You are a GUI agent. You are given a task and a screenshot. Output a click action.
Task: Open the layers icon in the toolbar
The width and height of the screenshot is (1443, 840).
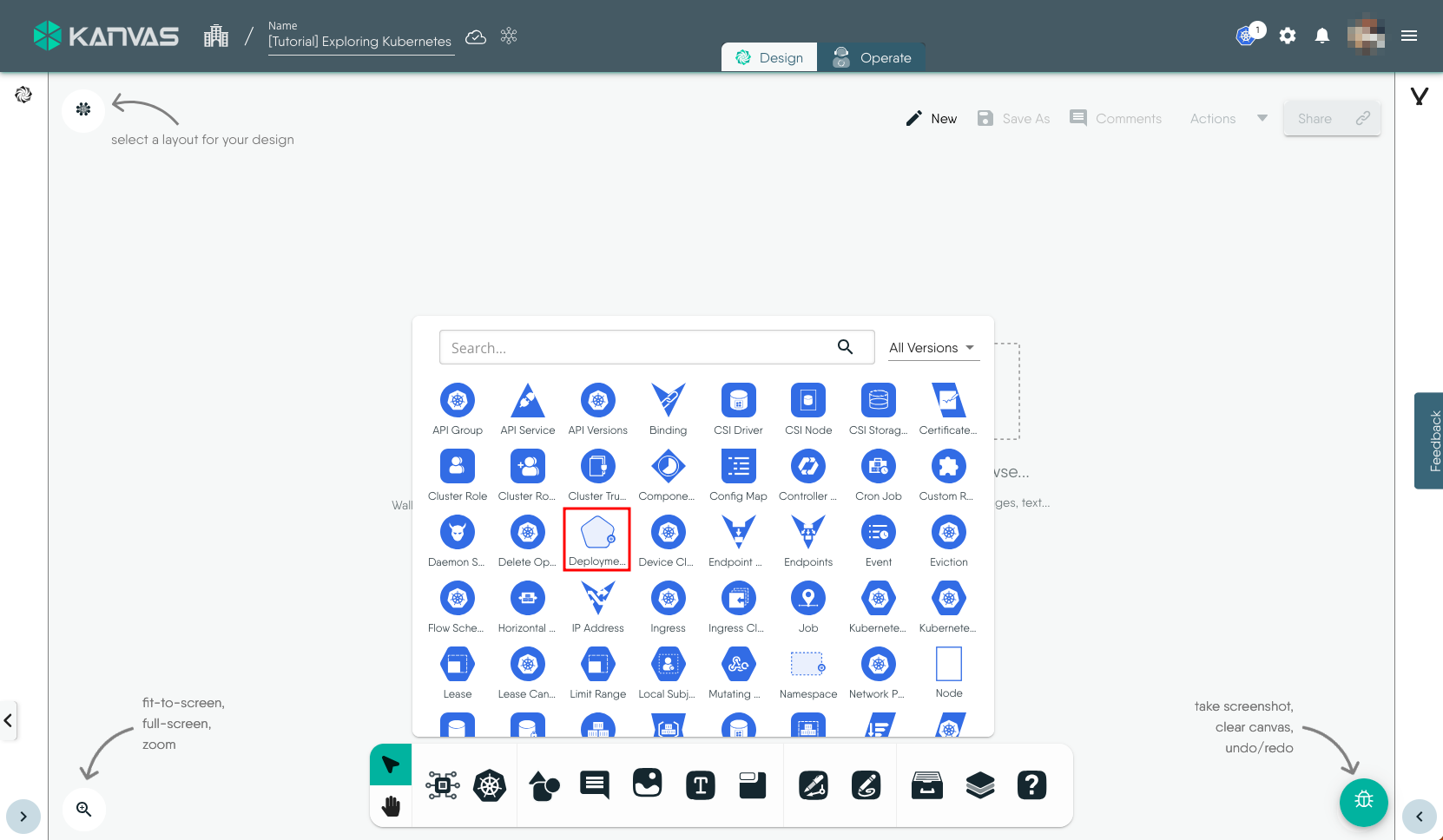(980, 785)
